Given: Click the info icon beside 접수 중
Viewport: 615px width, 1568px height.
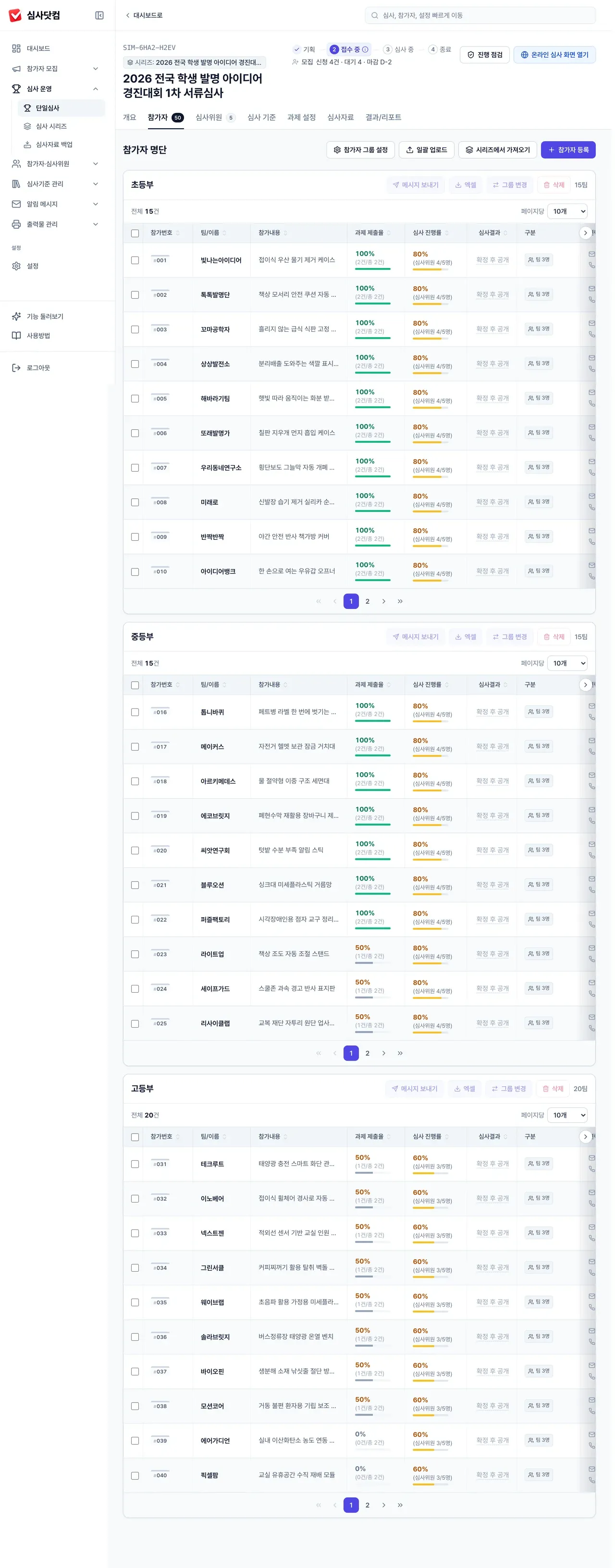Looking at the screenshot, I should pyautogui.click(x=365, y=49).
